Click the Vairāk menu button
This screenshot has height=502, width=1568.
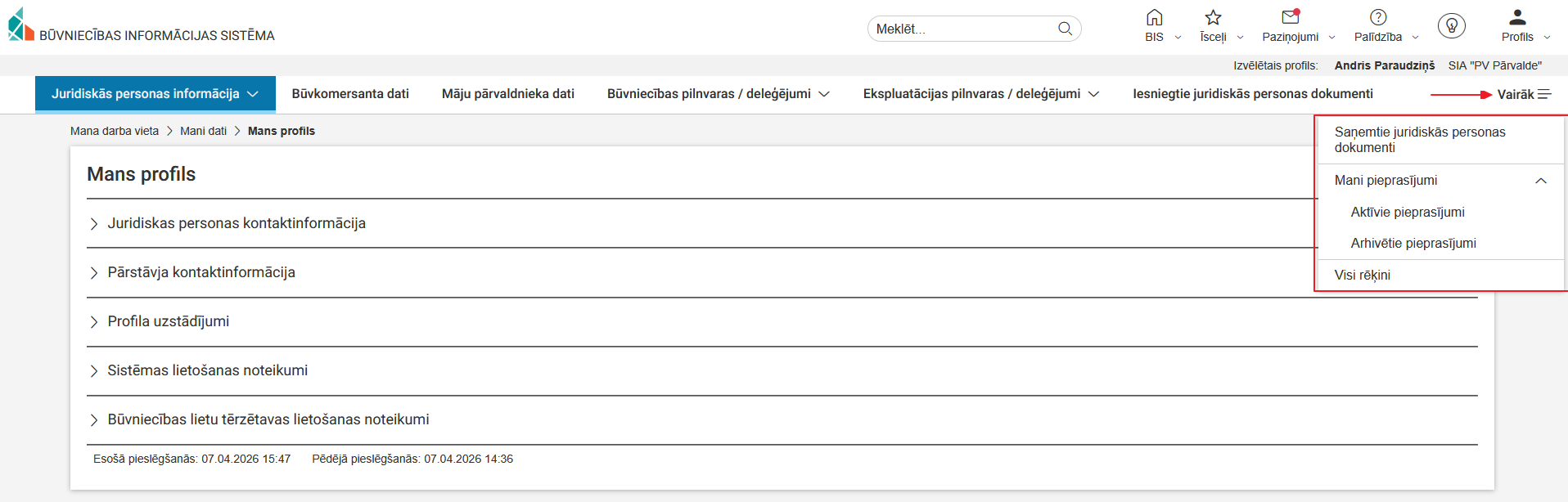1524,95
